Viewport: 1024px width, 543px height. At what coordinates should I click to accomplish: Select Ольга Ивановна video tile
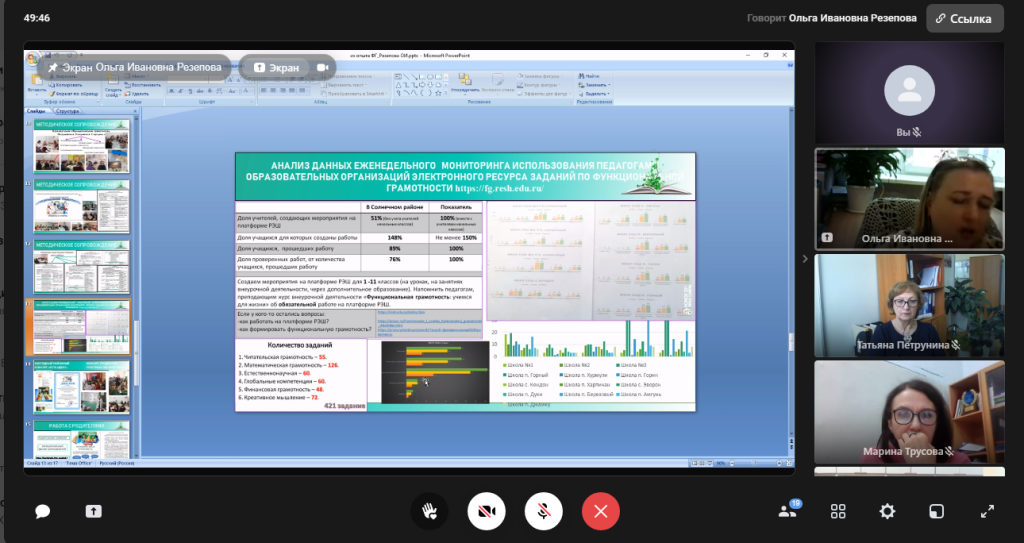click(909, 197)
